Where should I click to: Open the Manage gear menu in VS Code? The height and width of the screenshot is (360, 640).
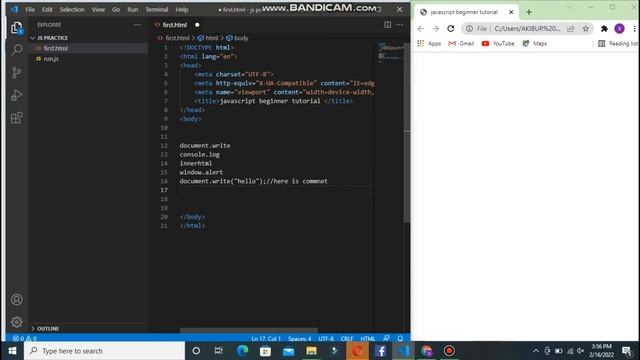click(17, 322)
